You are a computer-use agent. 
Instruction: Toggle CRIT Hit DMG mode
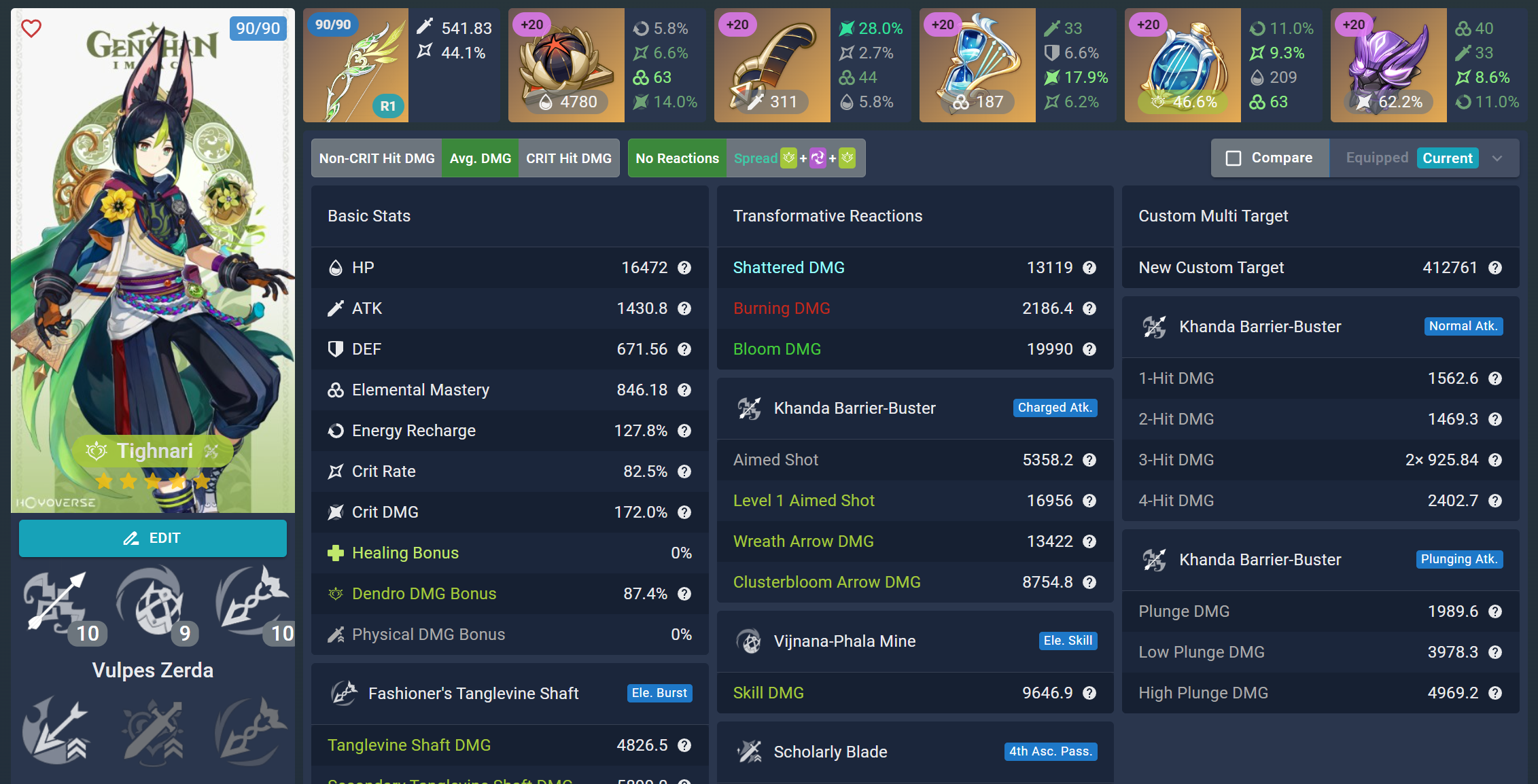pyautogui.click(x=569, y=158)
